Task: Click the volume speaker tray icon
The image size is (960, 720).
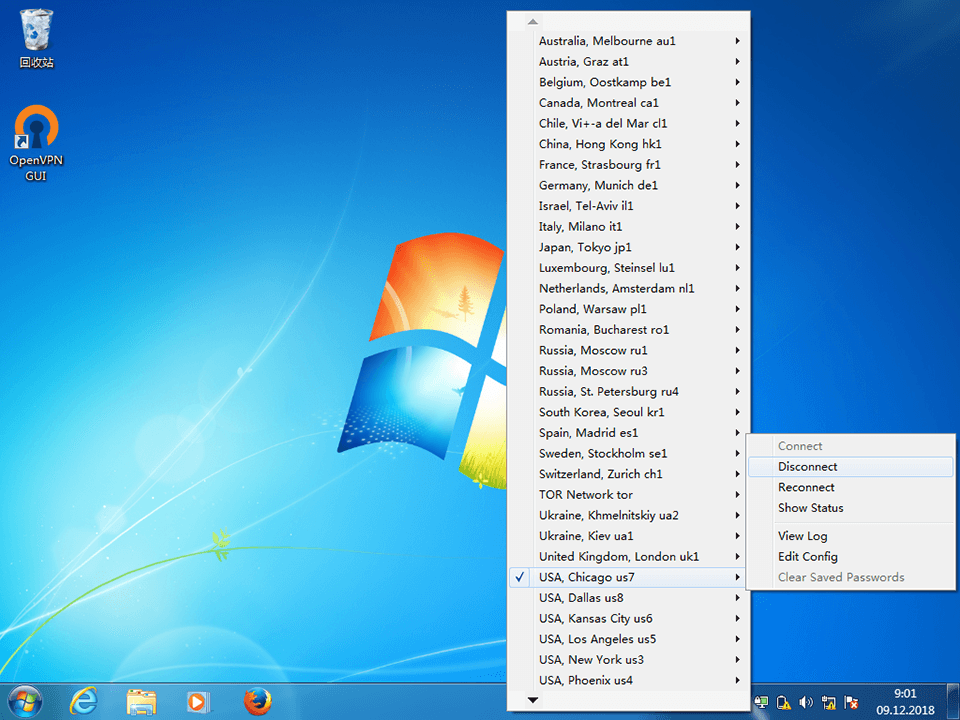Action: [806, 702]
